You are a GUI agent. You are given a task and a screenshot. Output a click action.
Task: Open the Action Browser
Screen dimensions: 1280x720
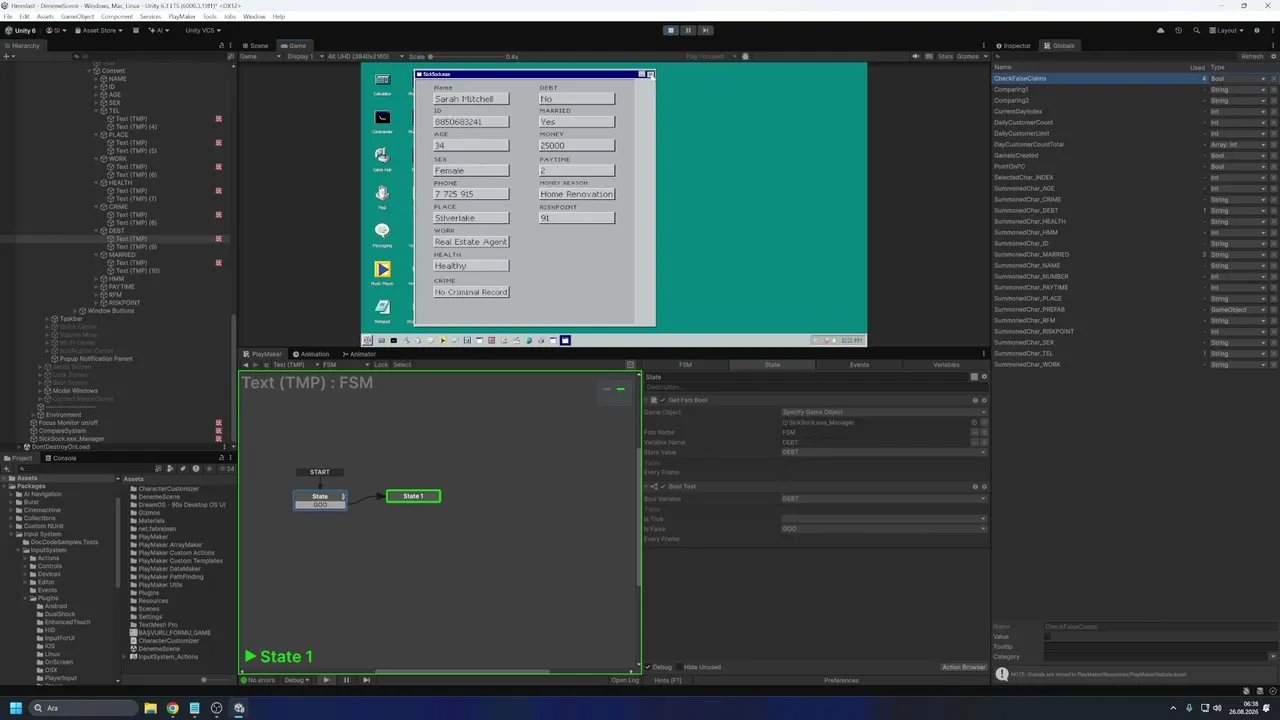[x=963, y=667]
